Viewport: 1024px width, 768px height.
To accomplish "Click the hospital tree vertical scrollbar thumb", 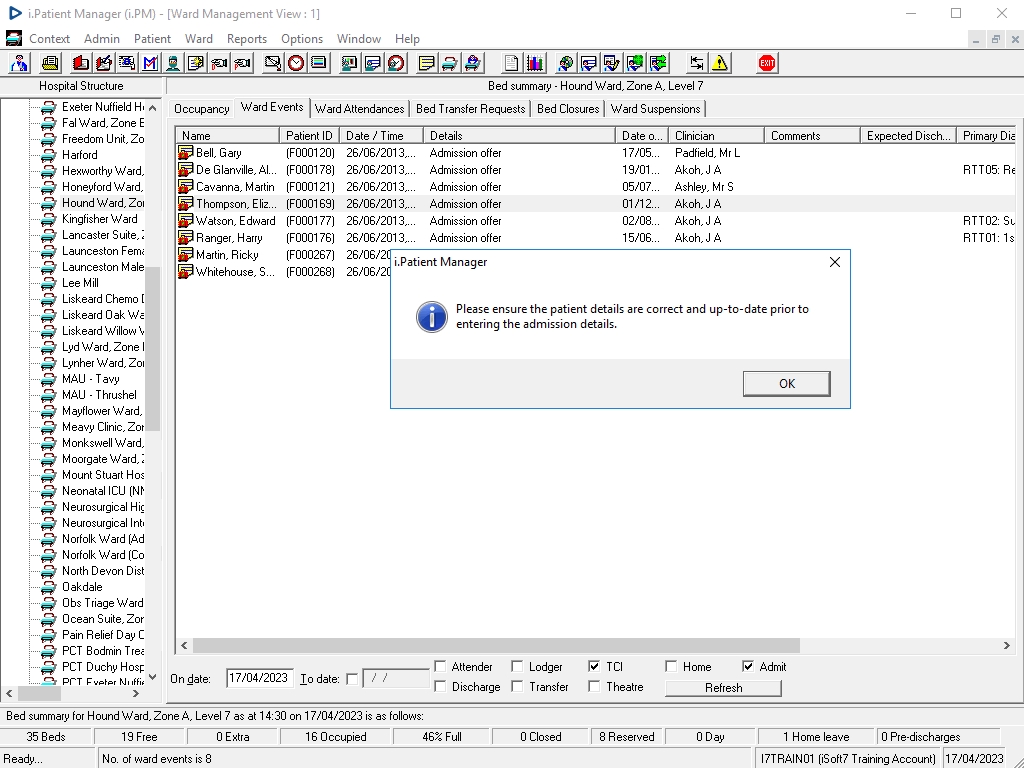I will tap(152, 349).
